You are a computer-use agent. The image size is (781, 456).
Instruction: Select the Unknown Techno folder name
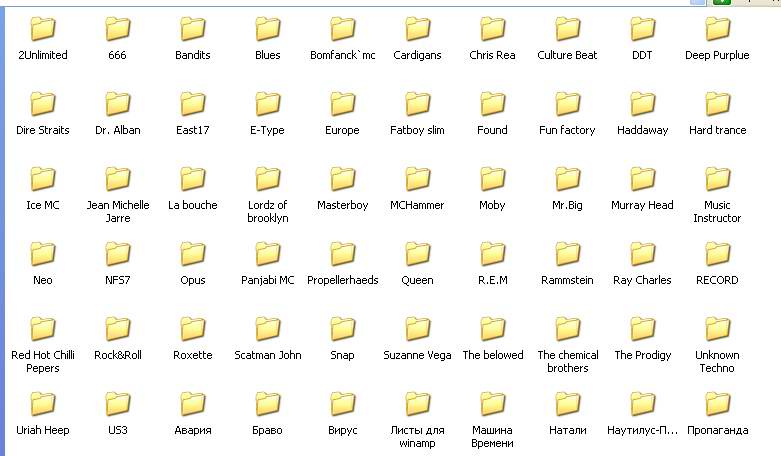pos(717,362)
